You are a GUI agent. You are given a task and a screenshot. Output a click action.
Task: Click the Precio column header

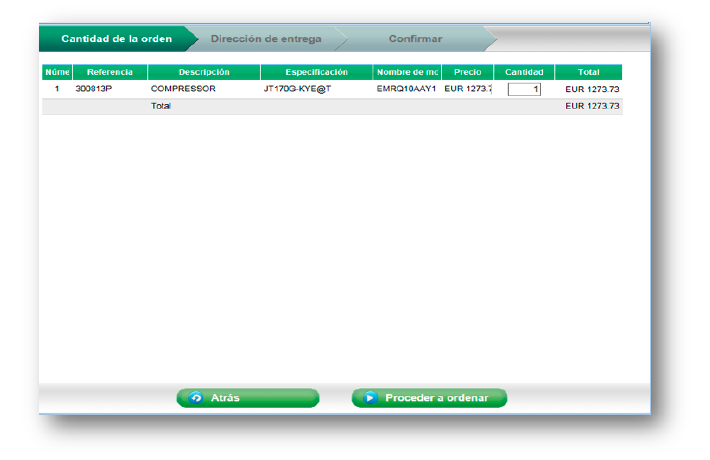click(467, 72)
